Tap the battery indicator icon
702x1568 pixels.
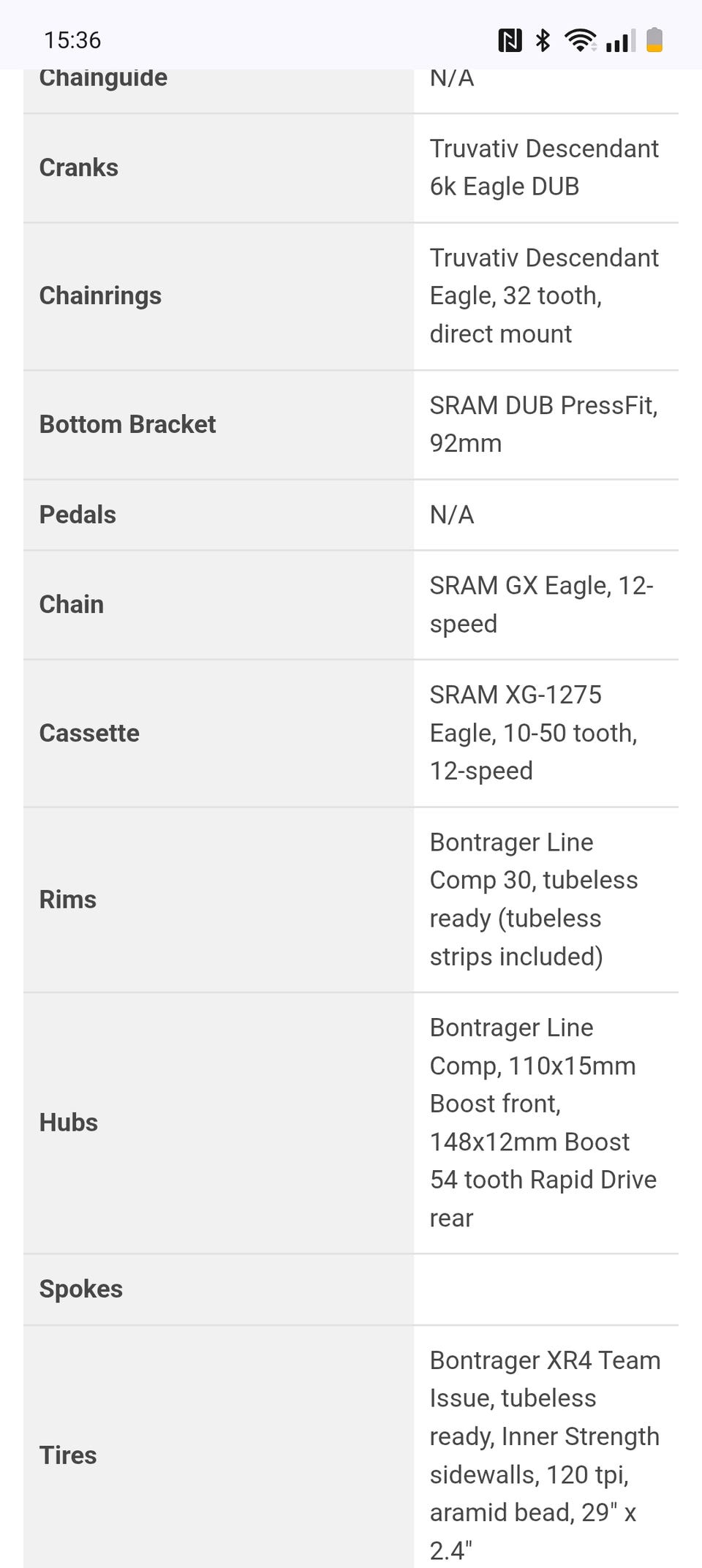(x=654, y=40)
